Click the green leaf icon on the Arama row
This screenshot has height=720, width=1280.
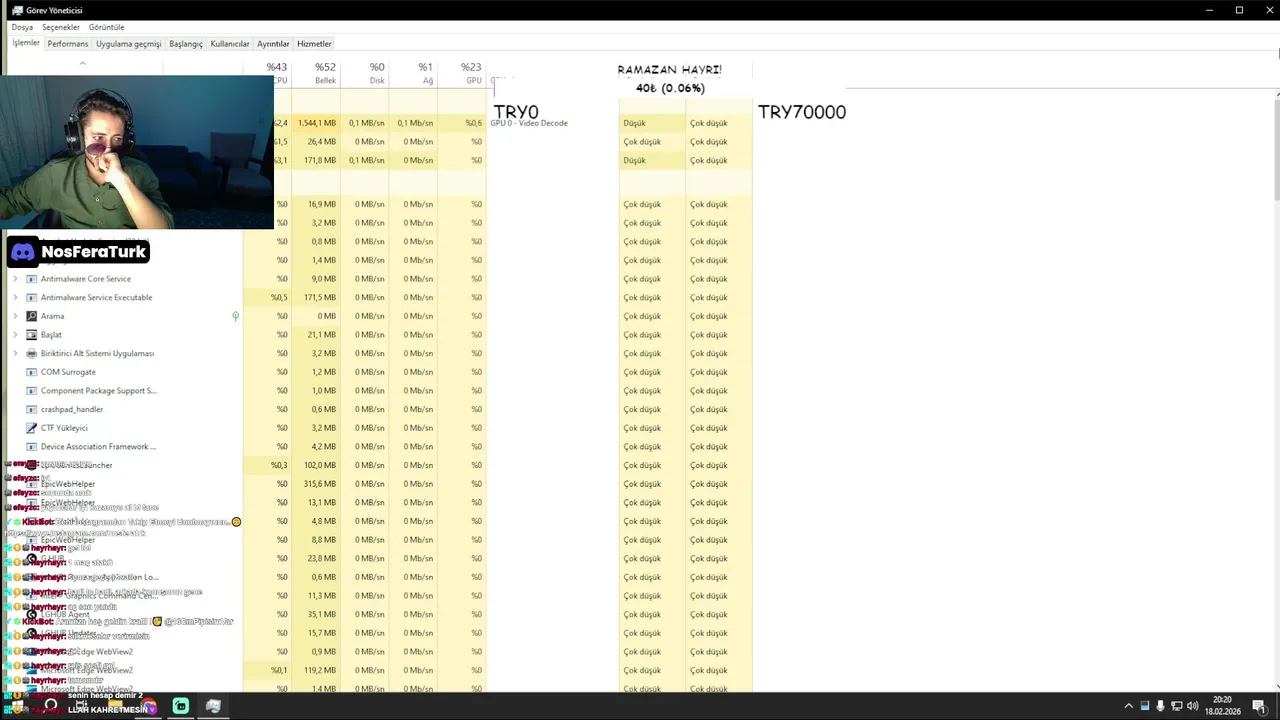tap(235, 316)
